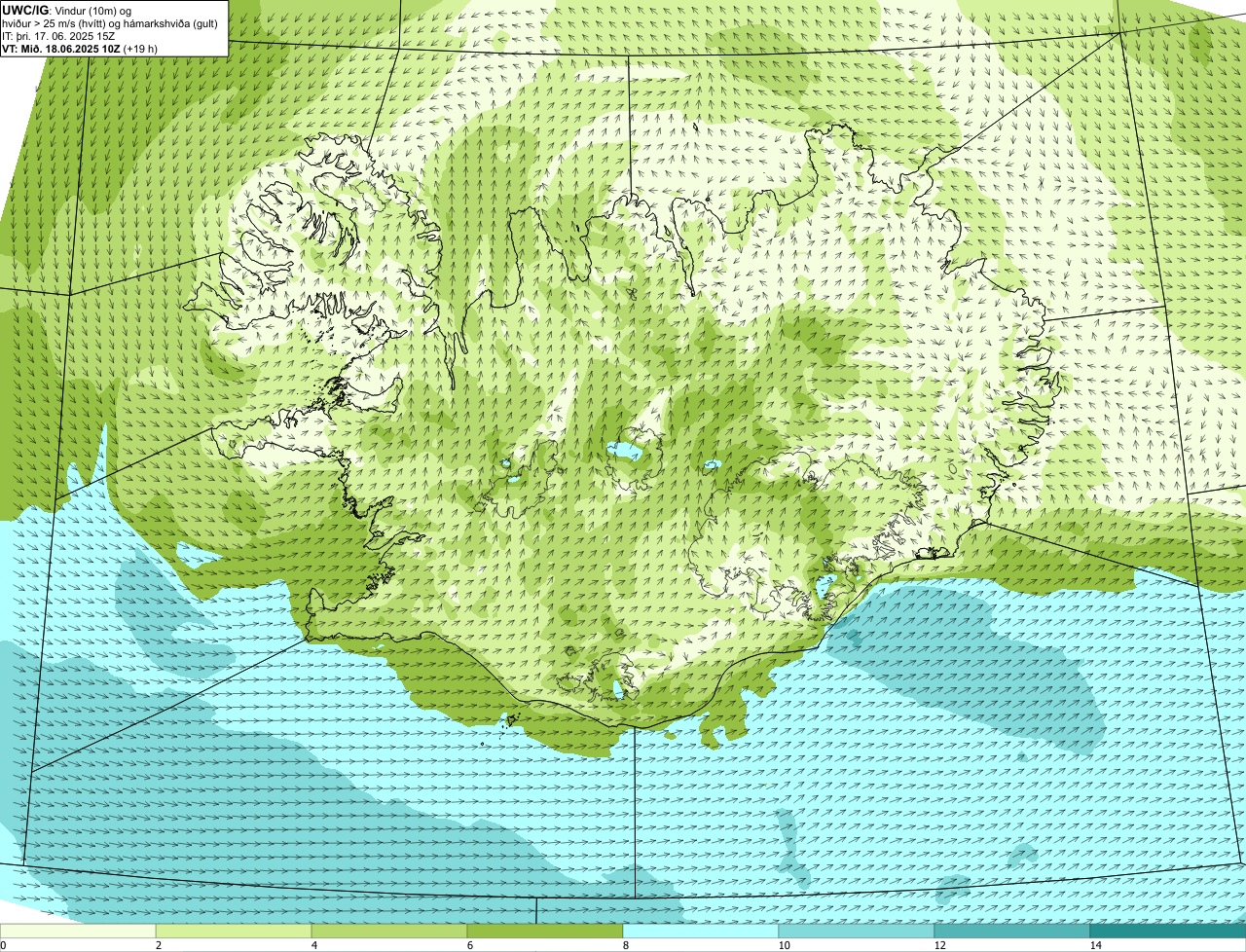Select the 2–4 m/s light green legend swatch

pos(234,931)
